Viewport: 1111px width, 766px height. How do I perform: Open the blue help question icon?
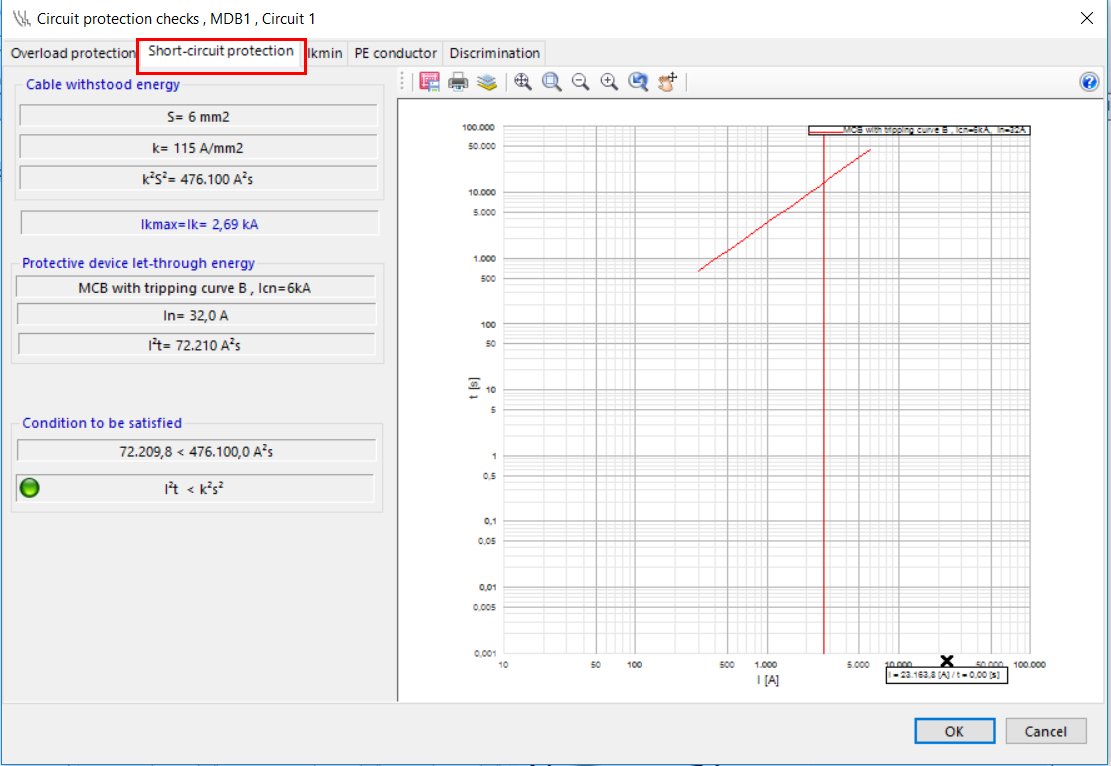(1089, 82)
